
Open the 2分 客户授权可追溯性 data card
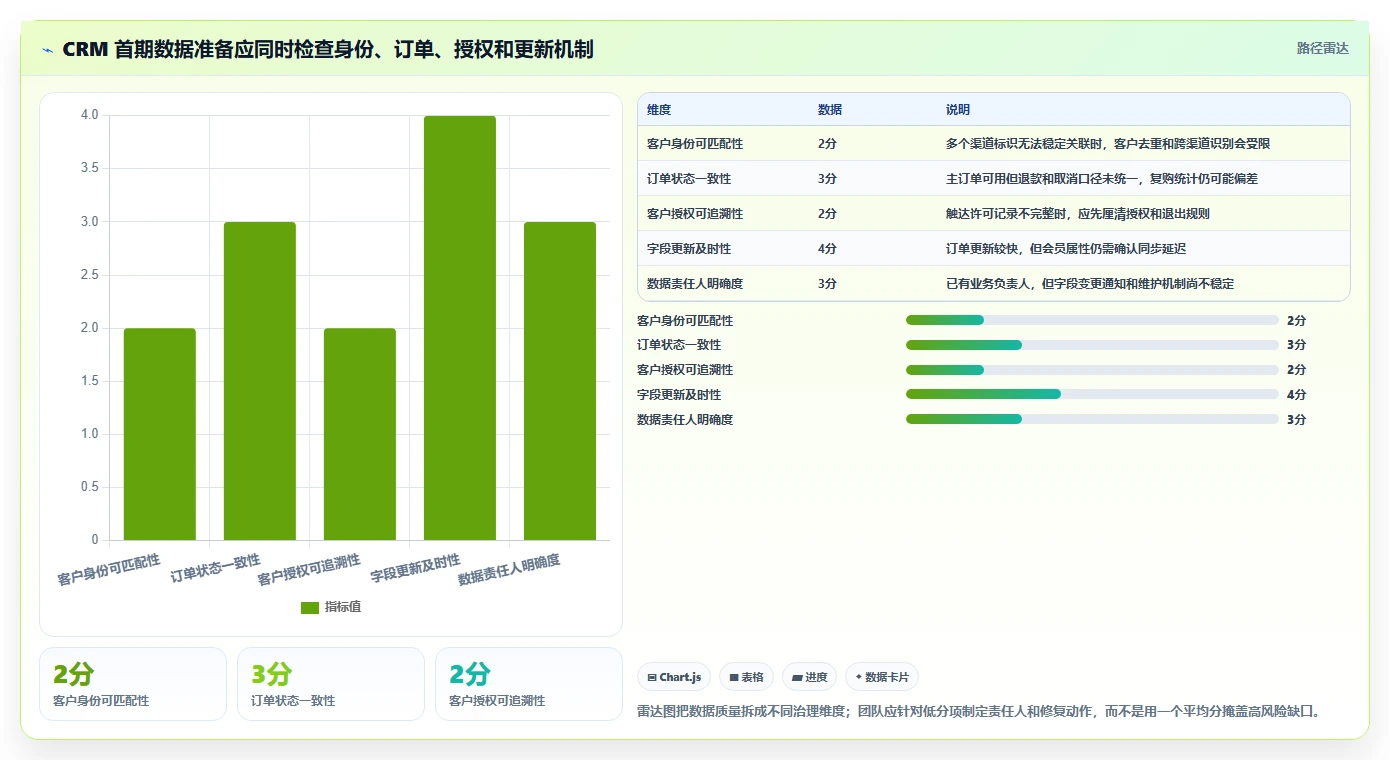click(529, 684)
